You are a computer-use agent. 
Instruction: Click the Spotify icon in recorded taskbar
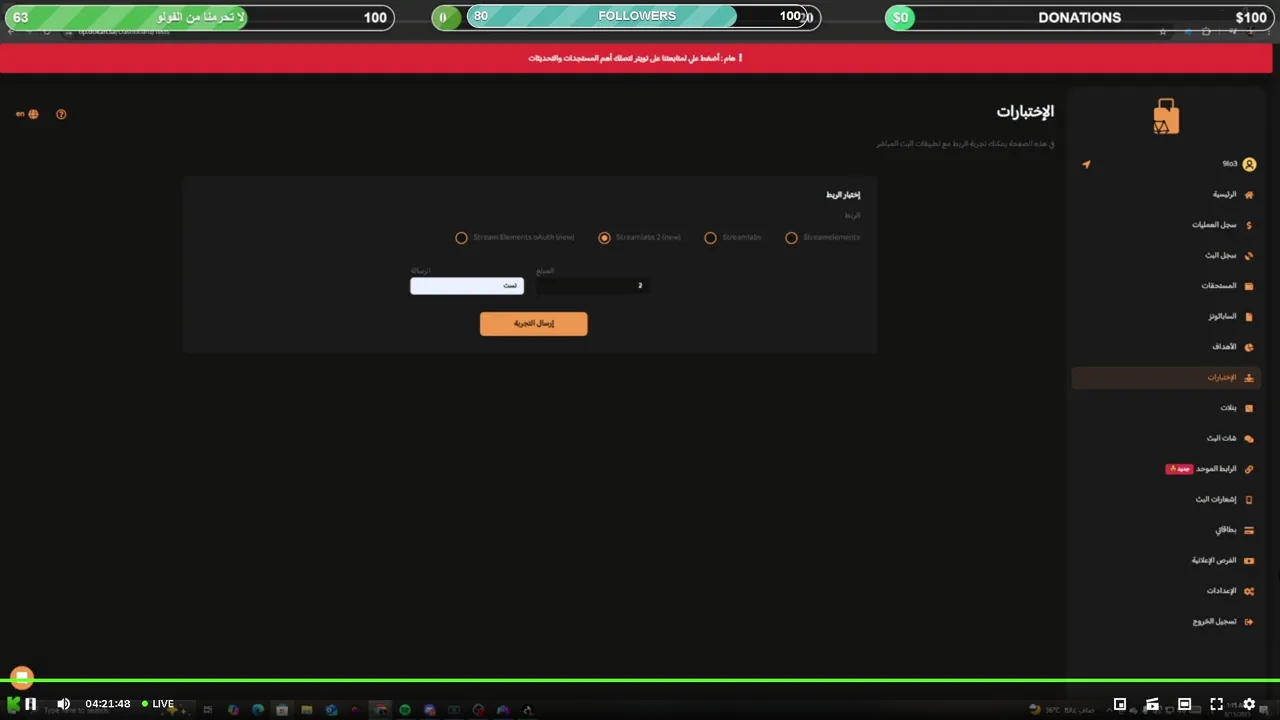(405, 710)
